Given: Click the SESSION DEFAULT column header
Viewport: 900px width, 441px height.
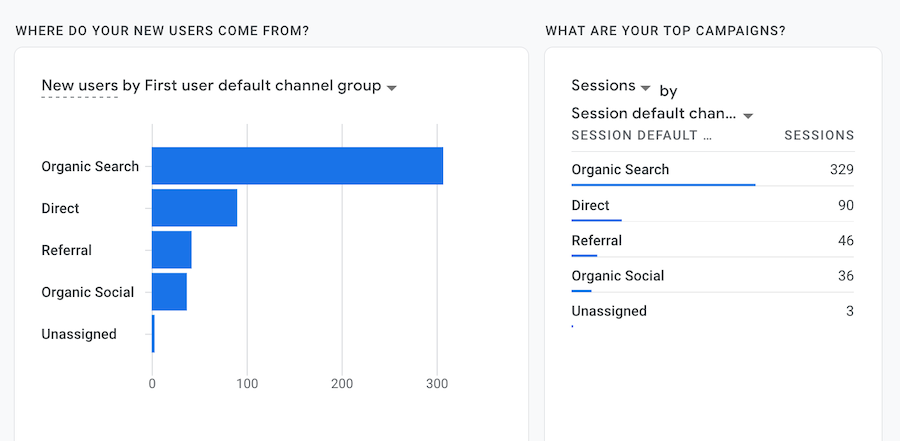Looking at the screenshot, I should (x=641, y=135).
